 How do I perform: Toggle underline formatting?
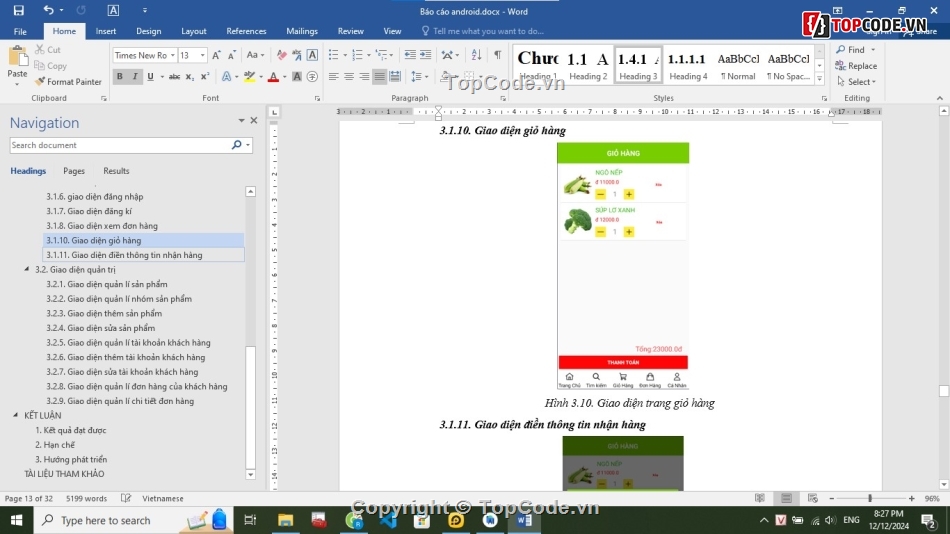click(150, 76)
